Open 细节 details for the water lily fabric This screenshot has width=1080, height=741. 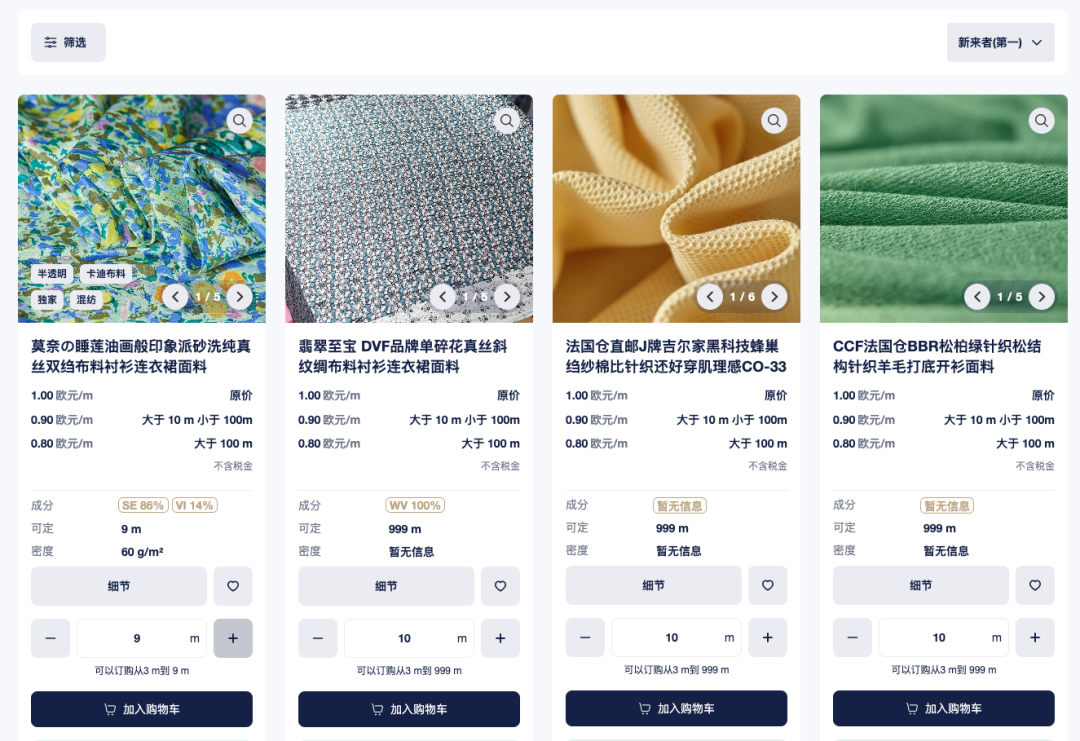[118, 586]
